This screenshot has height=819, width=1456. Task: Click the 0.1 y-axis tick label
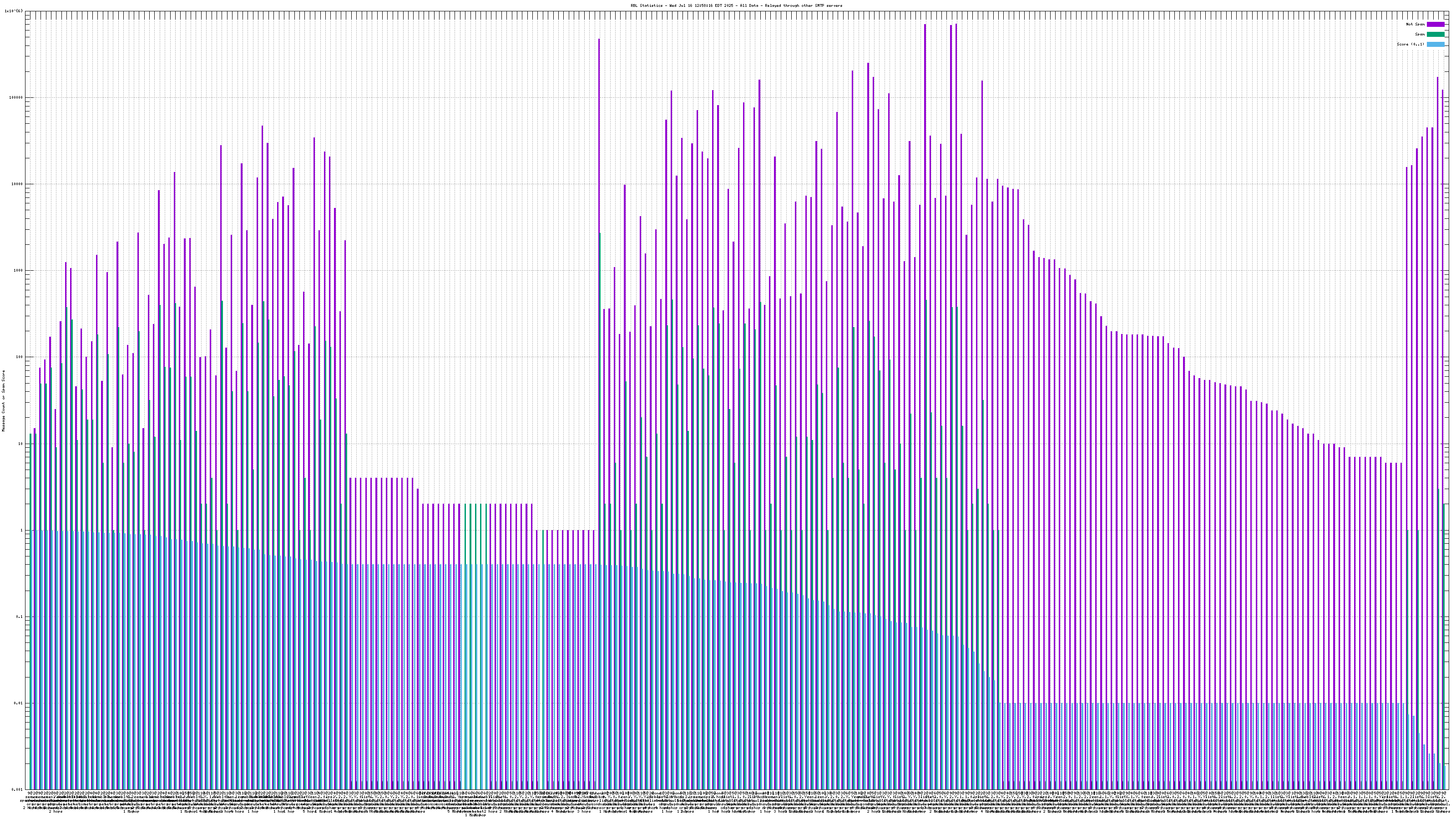coord(19,617)
